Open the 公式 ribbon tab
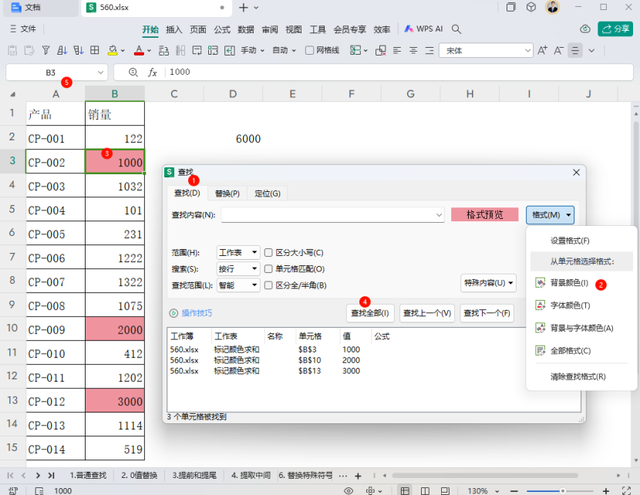The image size is (640, 495). [x=222, y=29]
